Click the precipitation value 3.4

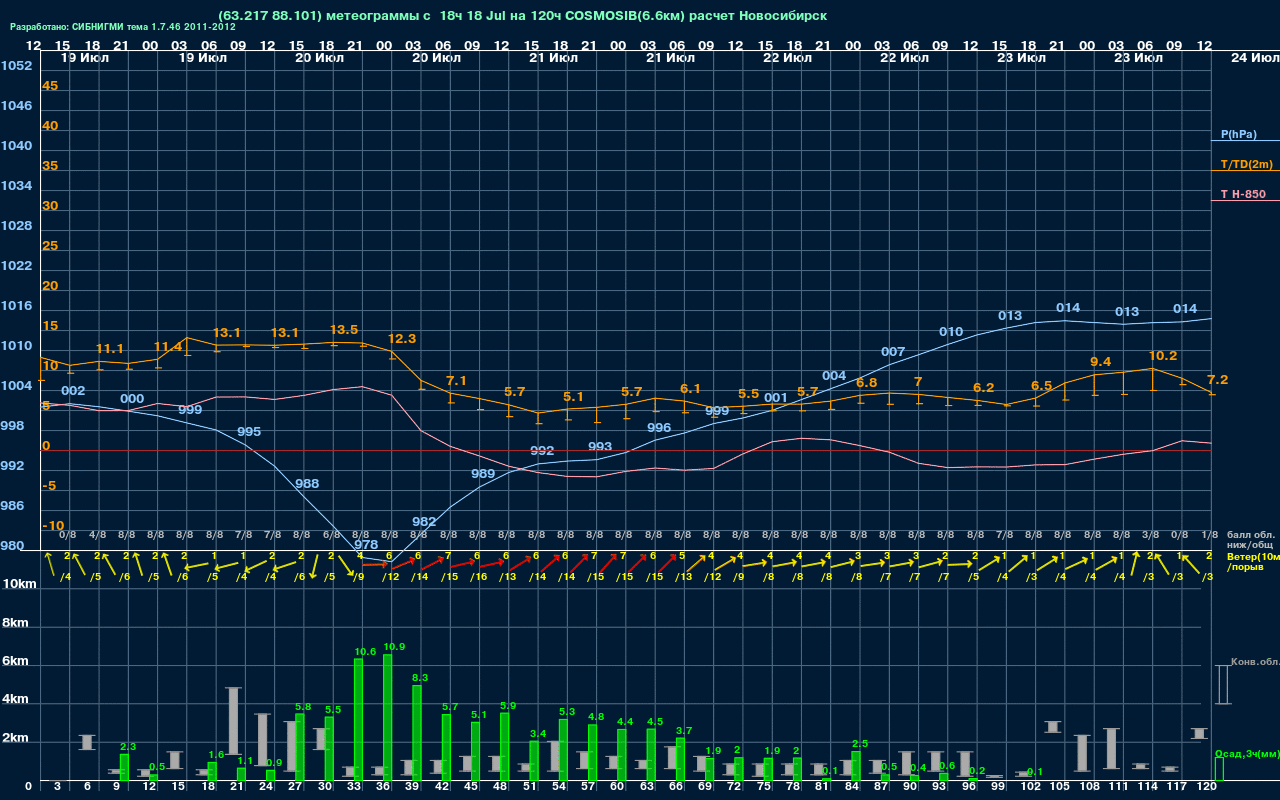pyautogui.click(x=538, y=734)
